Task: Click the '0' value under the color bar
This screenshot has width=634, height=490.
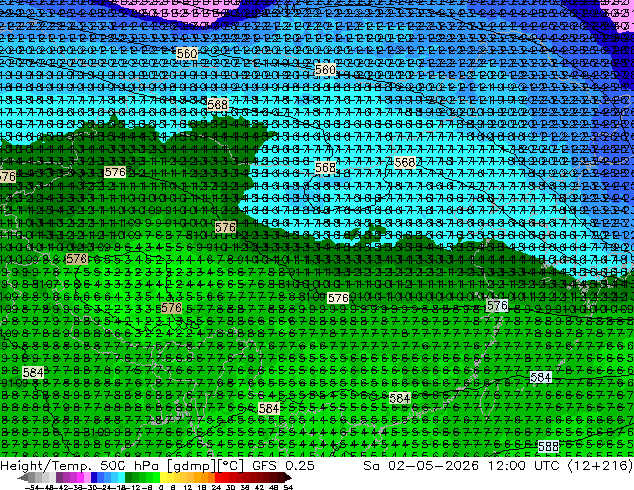Action: (x=161, y=488)
